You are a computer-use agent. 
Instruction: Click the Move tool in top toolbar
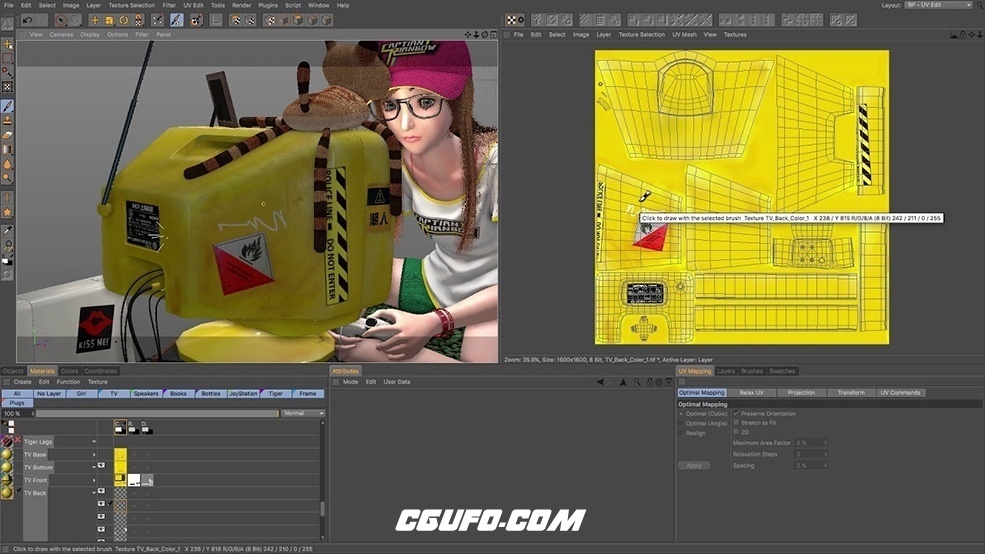94,19
